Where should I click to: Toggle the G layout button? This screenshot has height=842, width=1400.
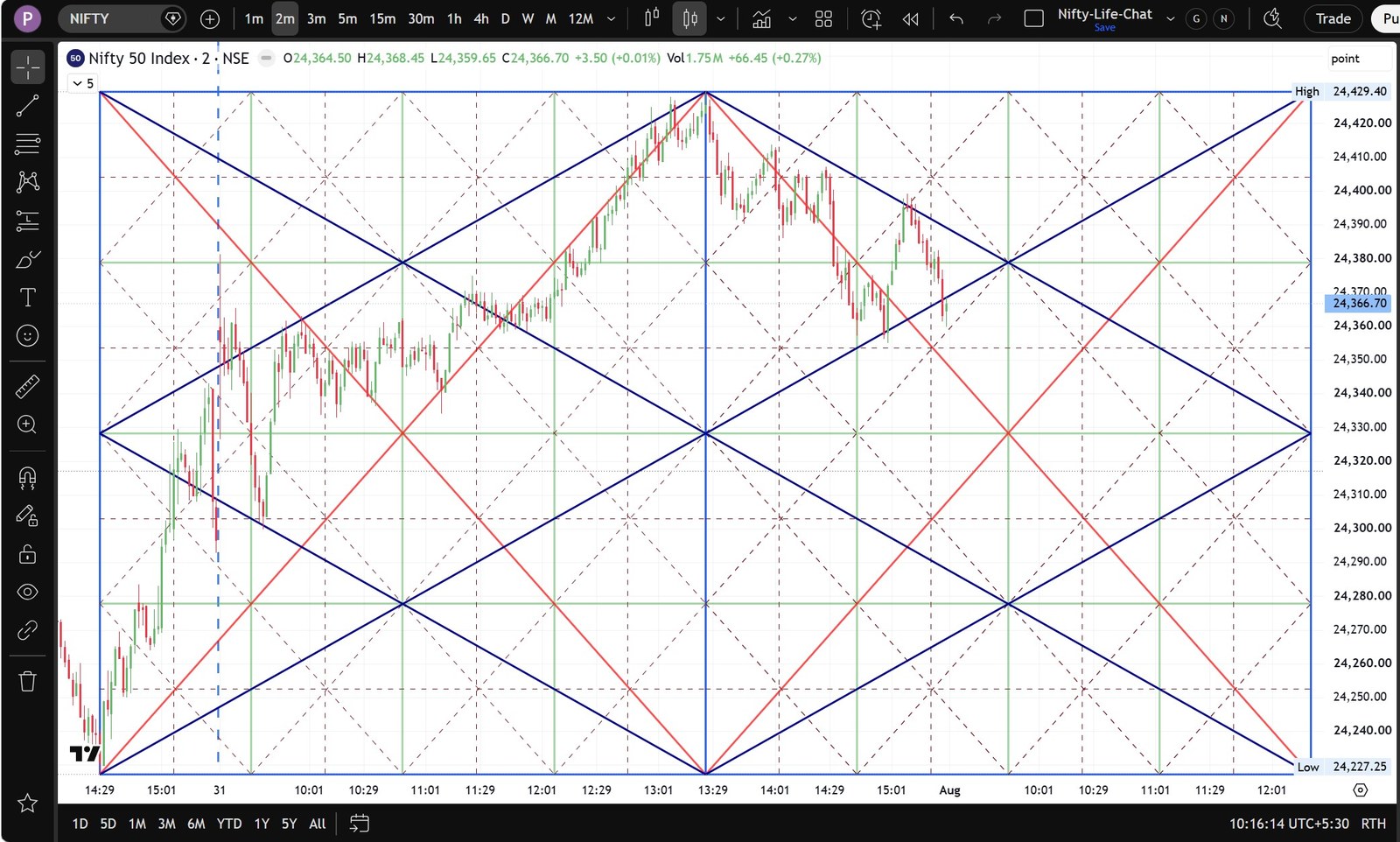point(1196,18)
